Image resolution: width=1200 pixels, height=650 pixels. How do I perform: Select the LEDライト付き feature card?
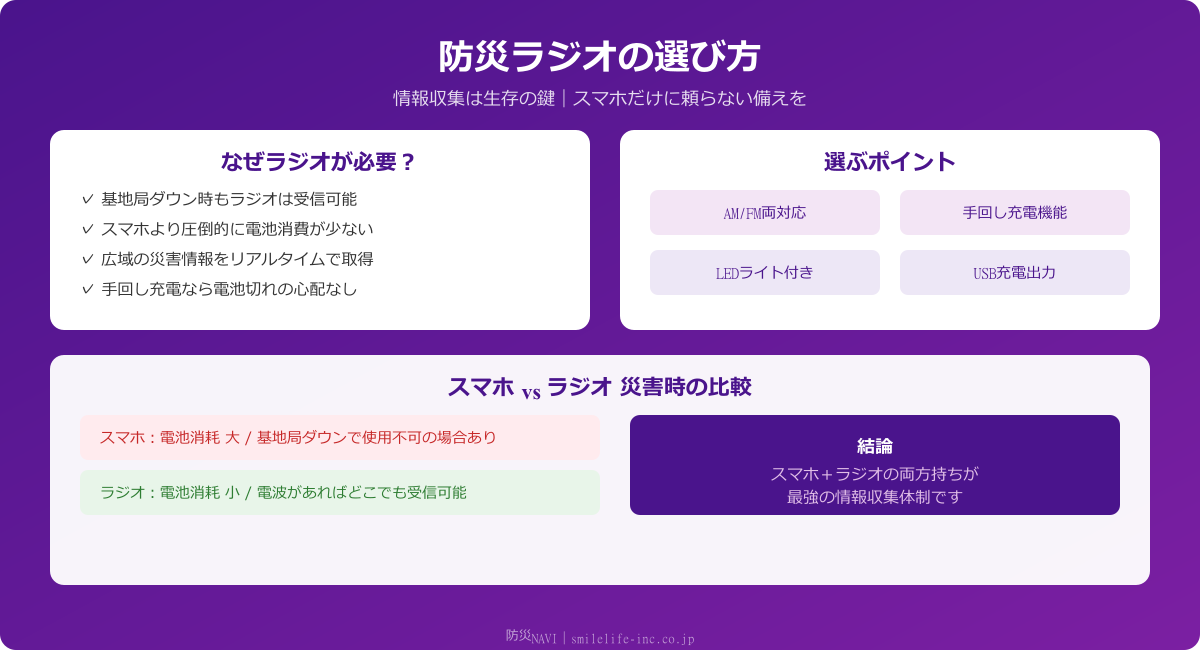[x=765, y=272]
